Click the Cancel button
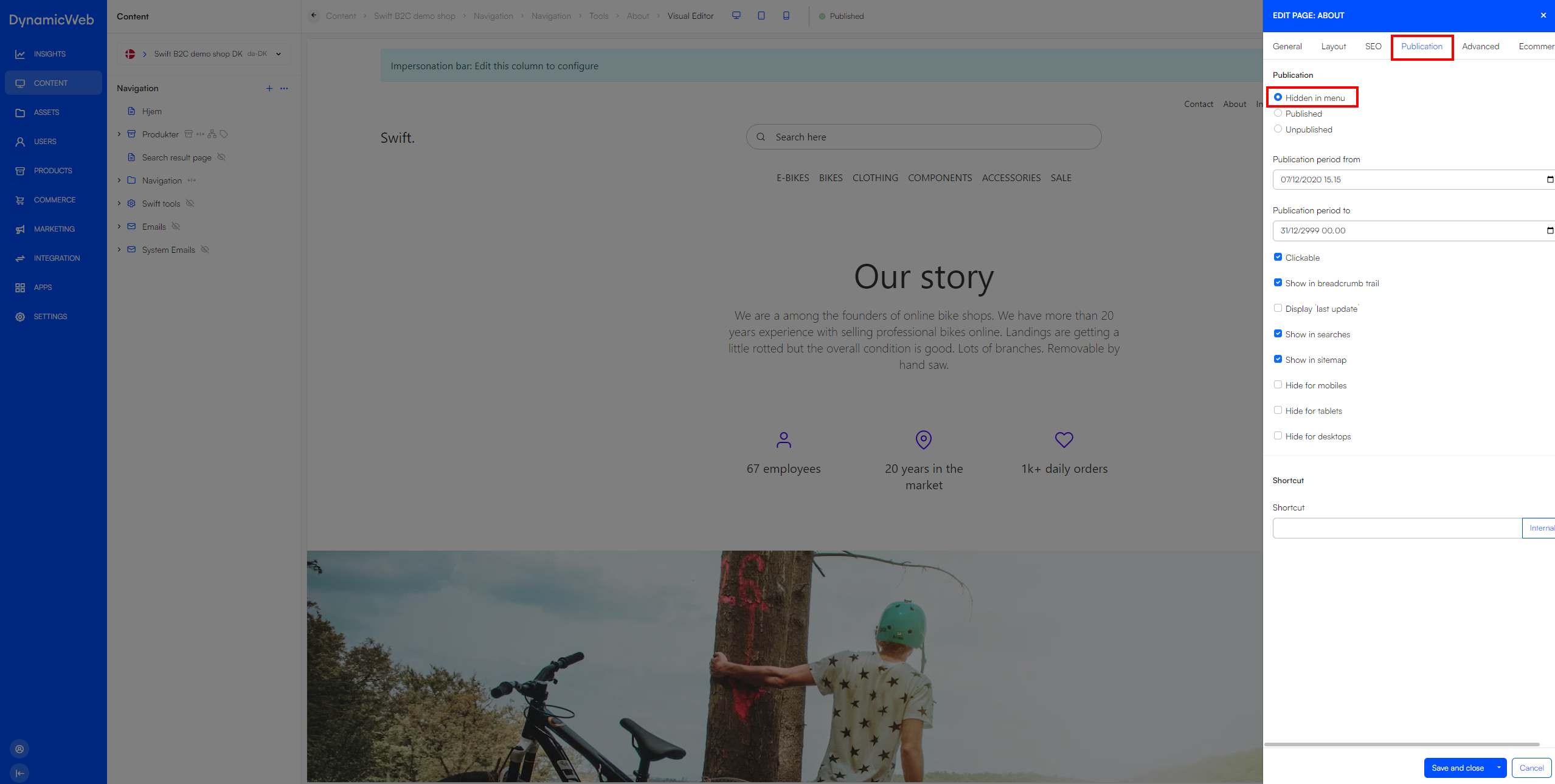The height and width of the screenshot is (784, 1555). pyautogui.click(x=1531, y=768)
